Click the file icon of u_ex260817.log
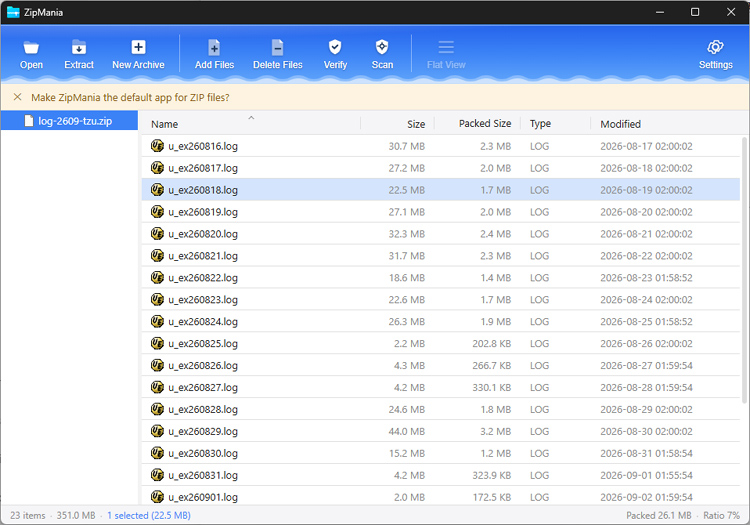750x525 pixels. tap(157, 168)
